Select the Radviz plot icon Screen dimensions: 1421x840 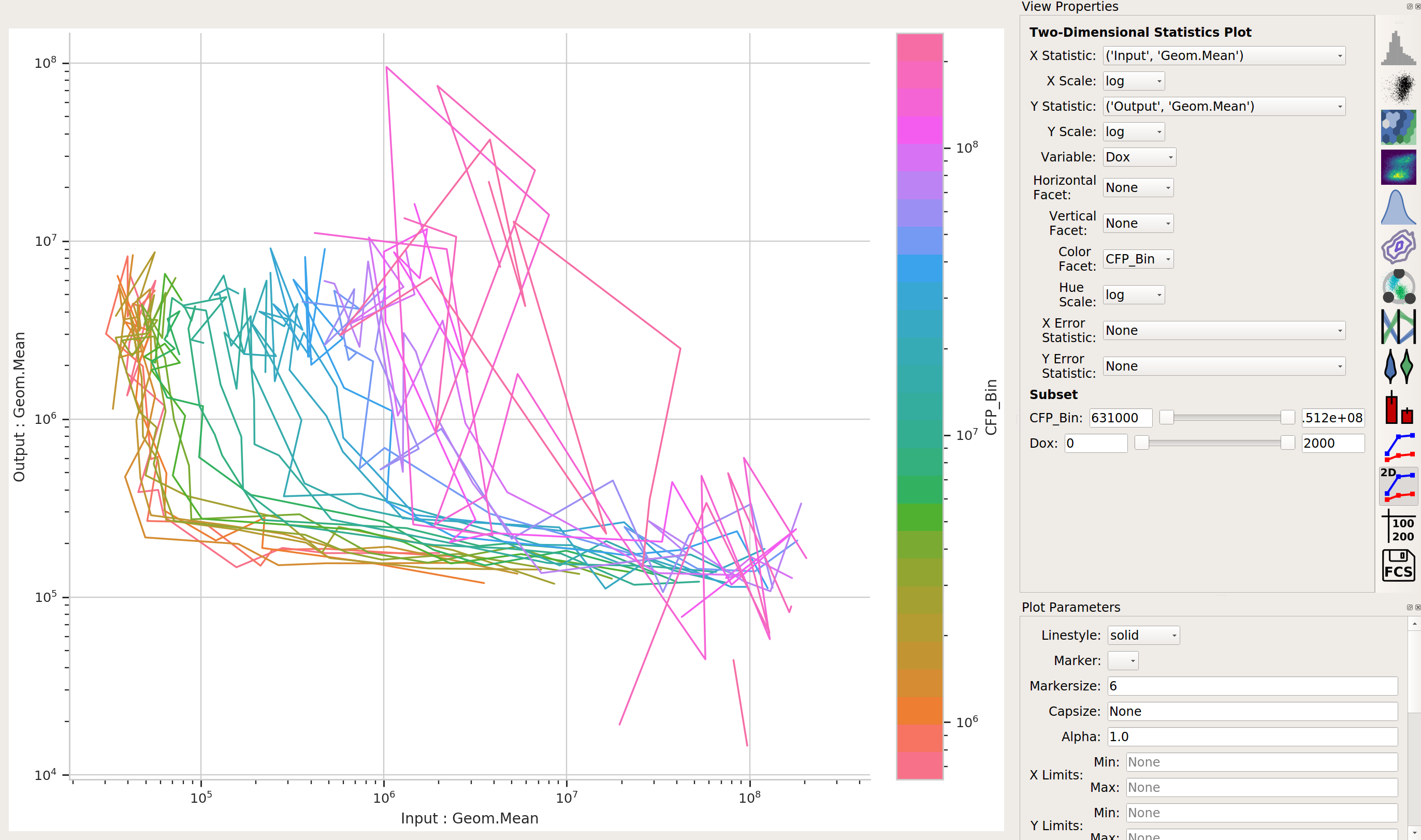pos(1398,286)
